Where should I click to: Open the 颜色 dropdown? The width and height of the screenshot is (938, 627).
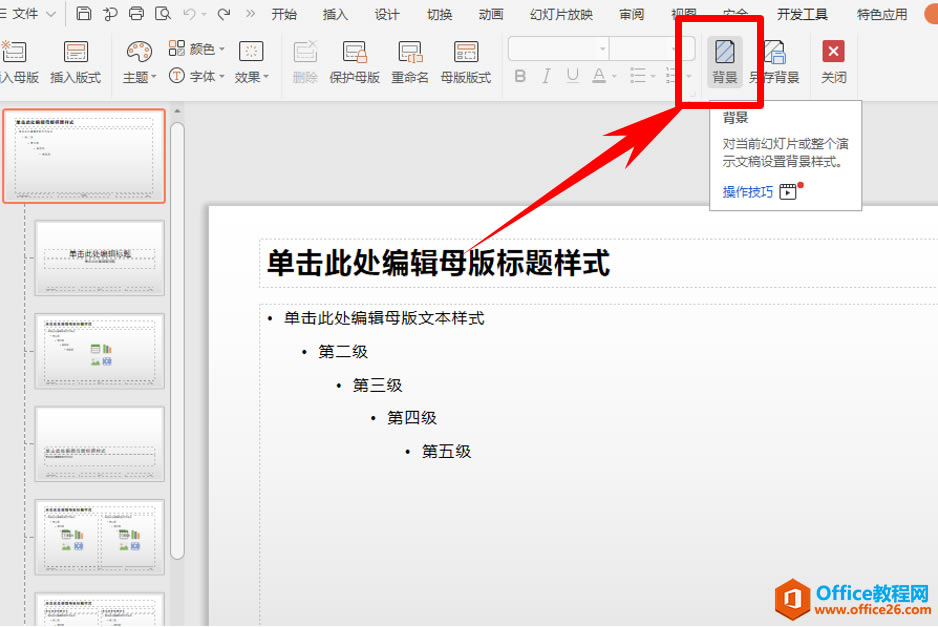(x=197, y=48)
